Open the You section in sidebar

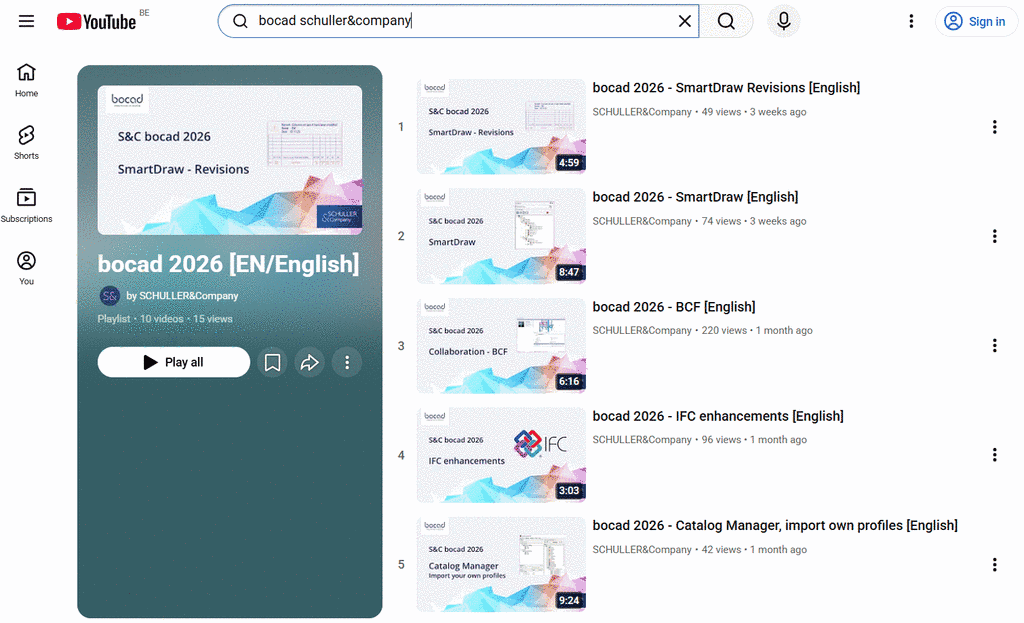[x=27, y=268]
